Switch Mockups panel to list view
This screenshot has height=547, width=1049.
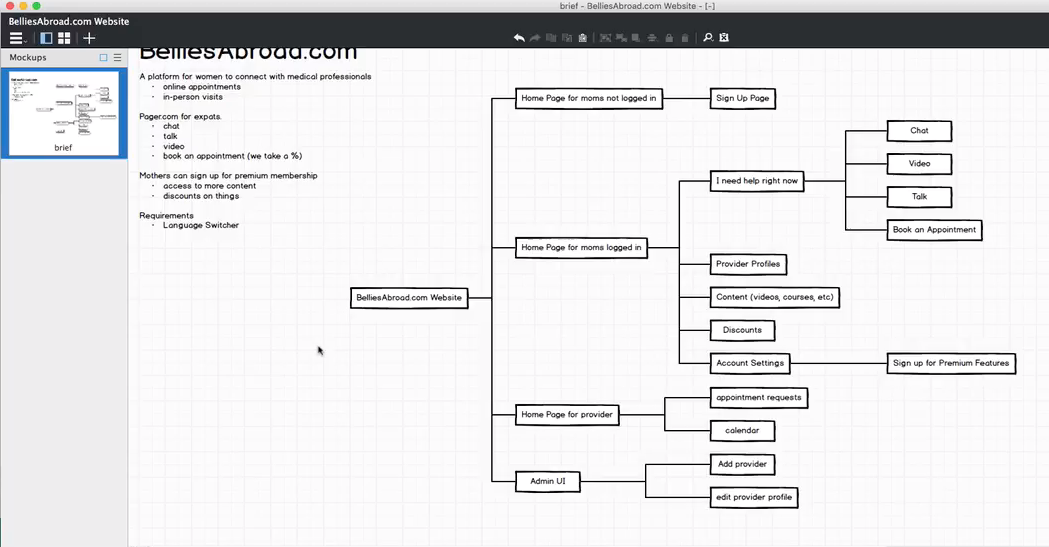coord(118,58)
